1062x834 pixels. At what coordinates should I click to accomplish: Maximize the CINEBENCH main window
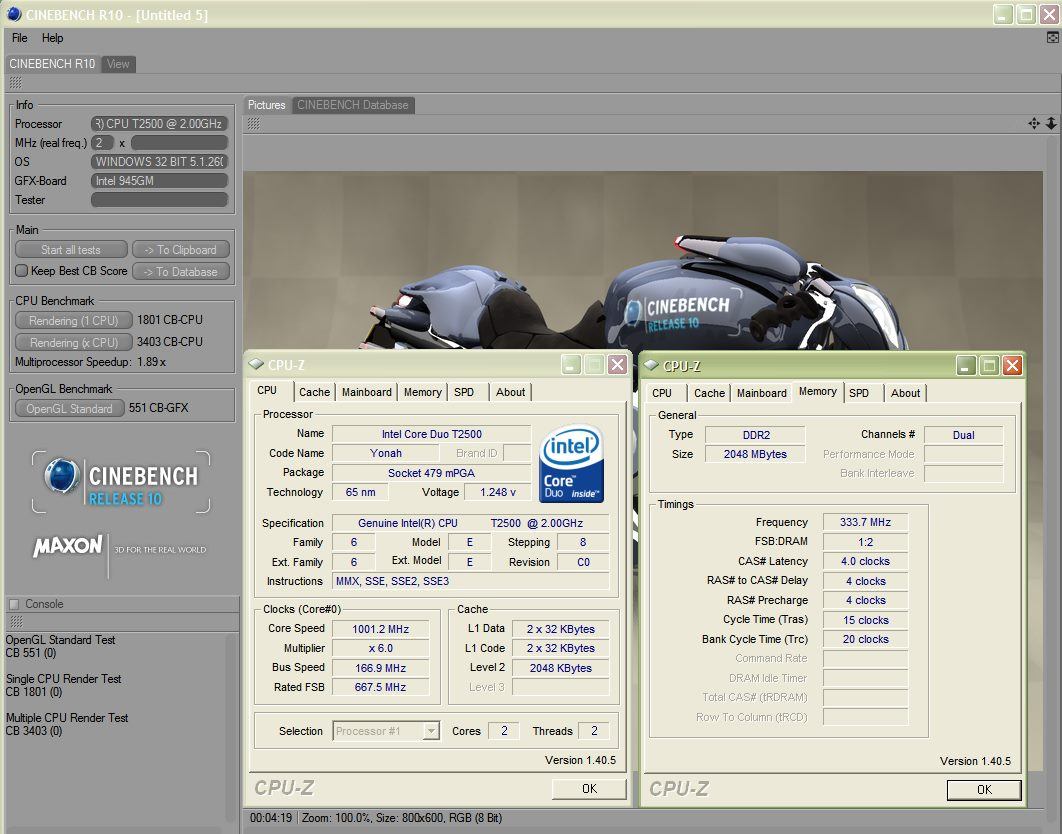pyautogui.click(x=1027, y=14)
